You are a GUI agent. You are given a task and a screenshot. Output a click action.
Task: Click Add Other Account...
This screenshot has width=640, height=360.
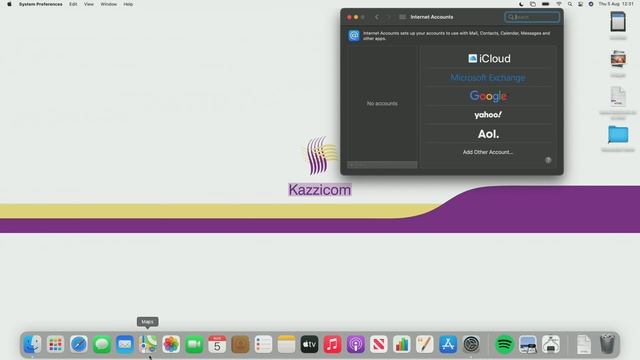point(489,152)
